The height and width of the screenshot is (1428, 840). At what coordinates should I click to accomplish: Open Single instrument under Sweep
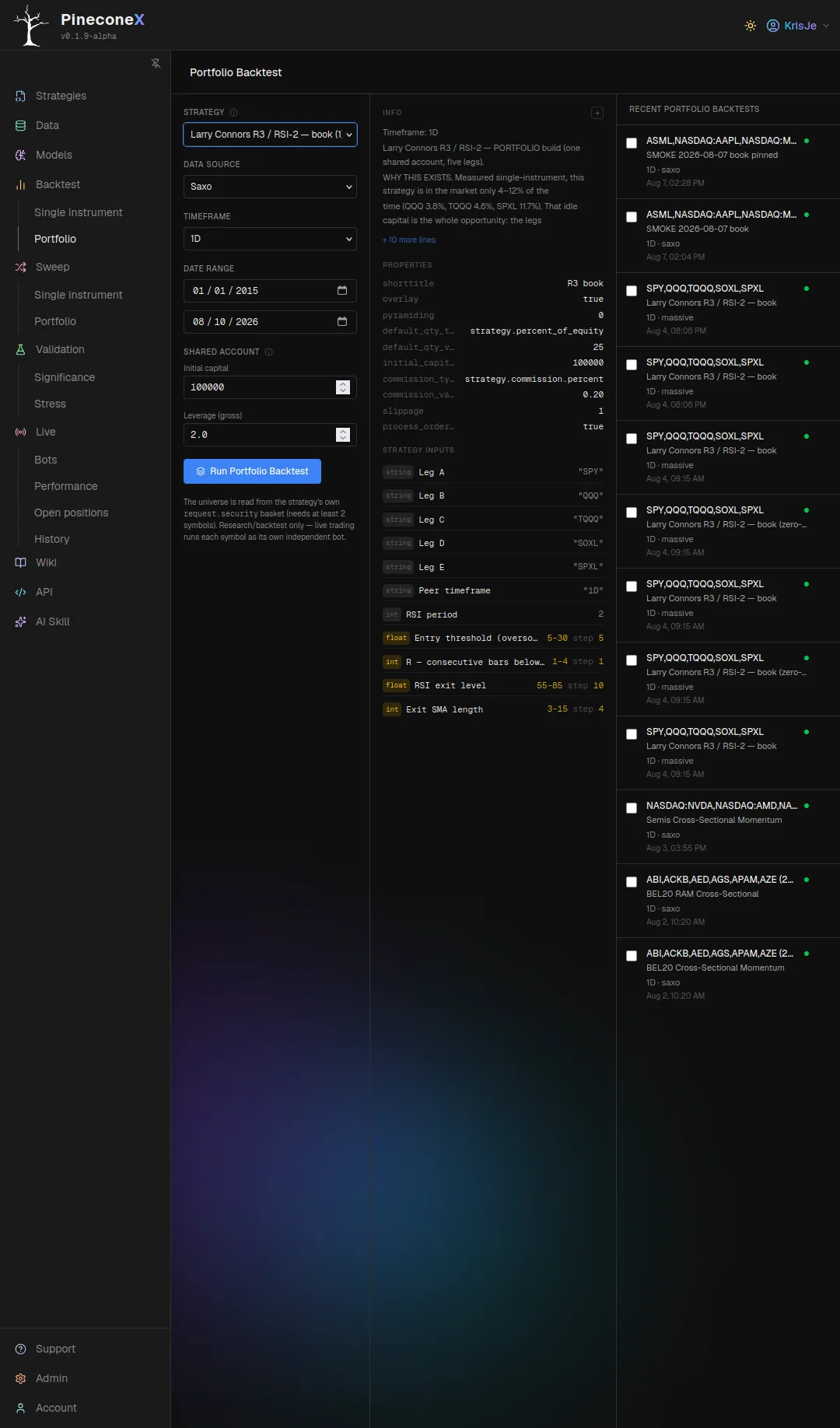coord(79,295)
